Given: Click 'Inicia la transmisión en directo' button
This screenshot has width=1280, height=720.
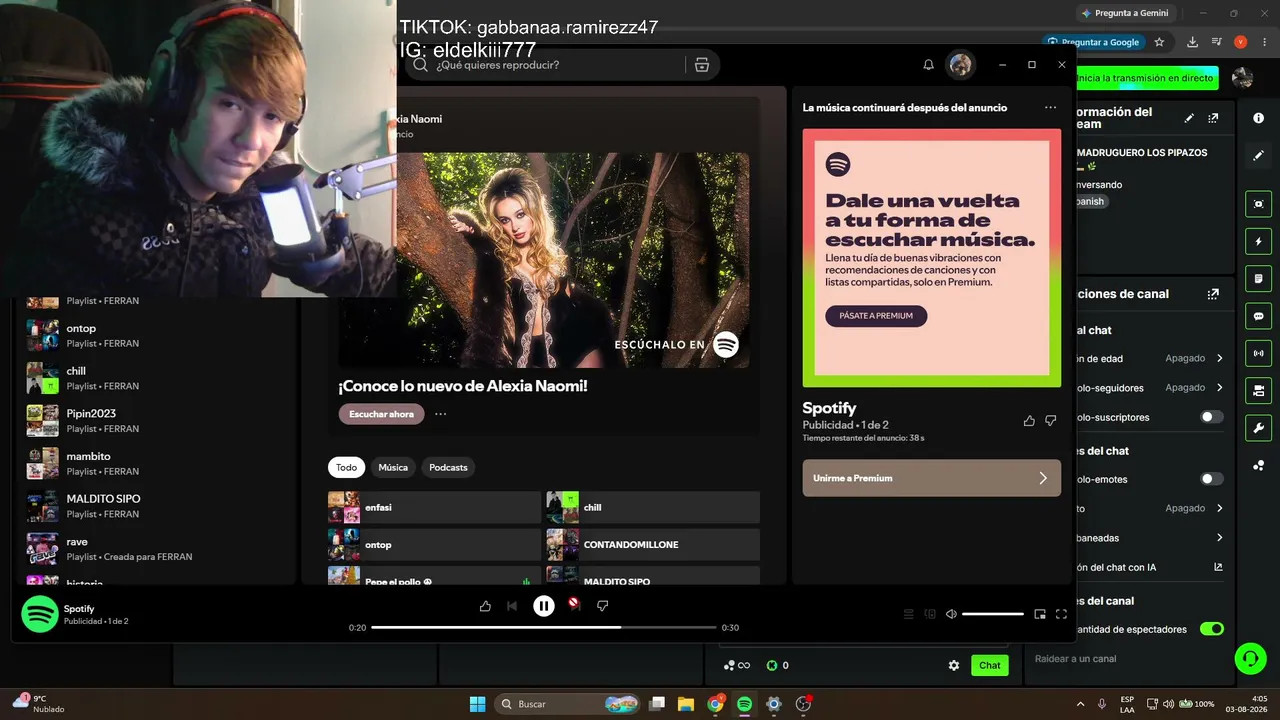Looking at the screenshot, I should 1145,78.
